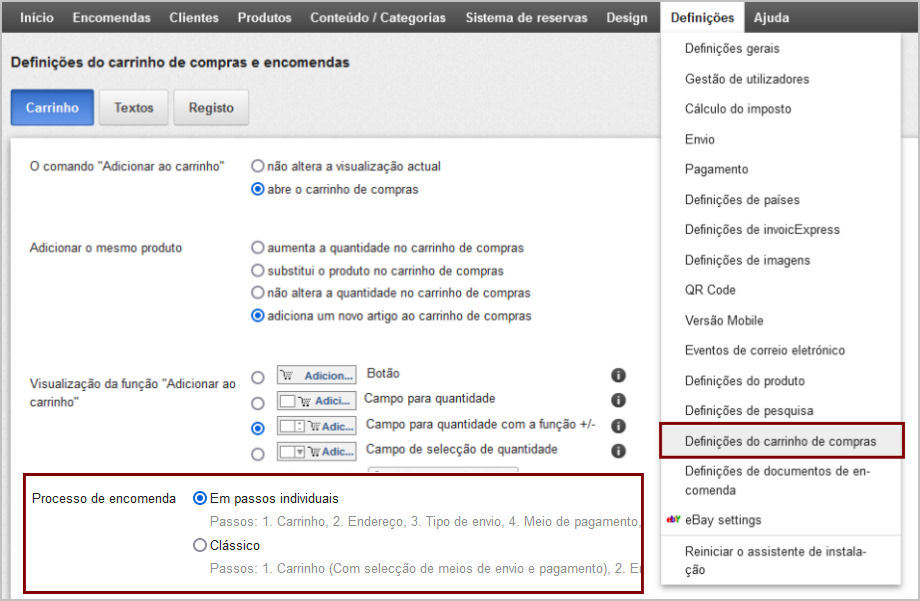Click the quantity selection dropdown preview image

316,451
